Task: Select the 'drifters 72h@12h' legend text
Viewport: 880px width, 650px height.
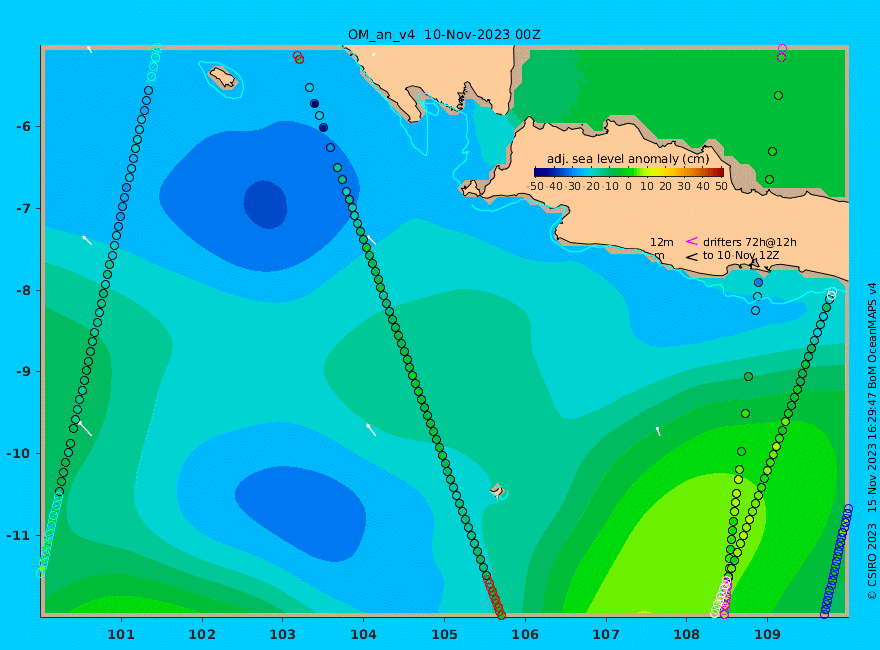Action: pos(750,242)
